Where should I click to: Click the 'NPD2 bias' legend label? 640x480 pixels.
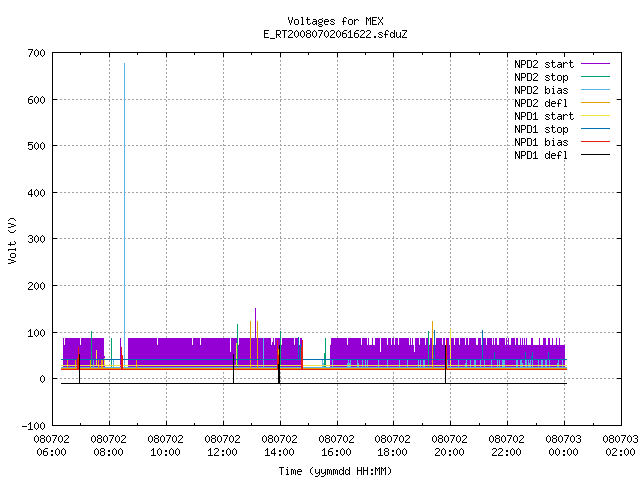pos(541,90)
